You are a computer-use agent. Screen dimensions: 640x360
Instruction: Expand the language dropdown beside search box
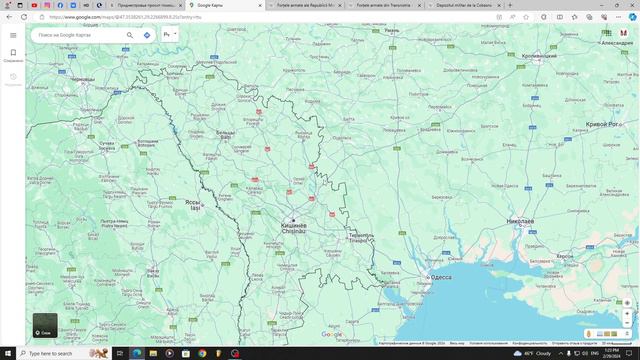[x=170, y=35]
